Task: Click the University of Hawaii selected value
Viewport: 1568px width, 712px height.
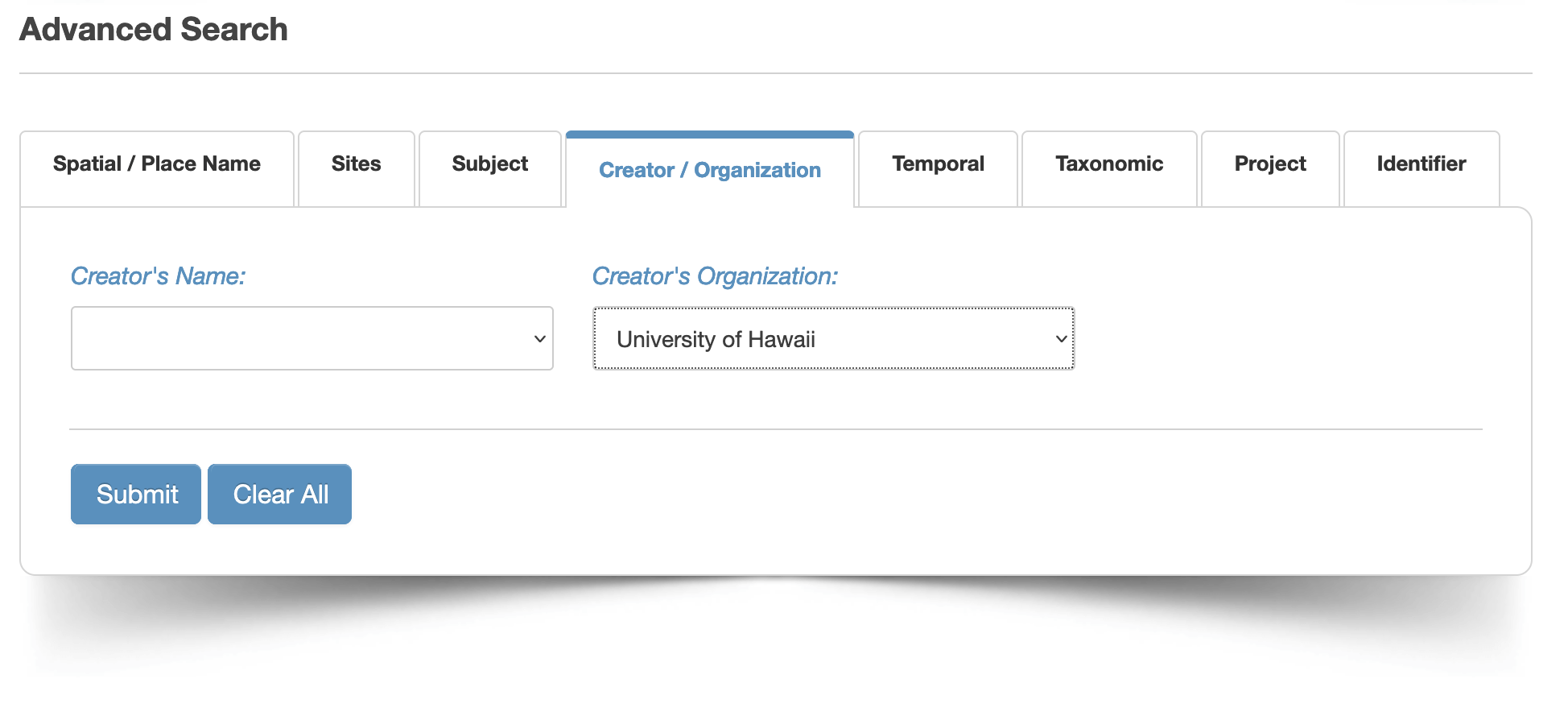Action: pyautogui.click(x=716, y=339)
